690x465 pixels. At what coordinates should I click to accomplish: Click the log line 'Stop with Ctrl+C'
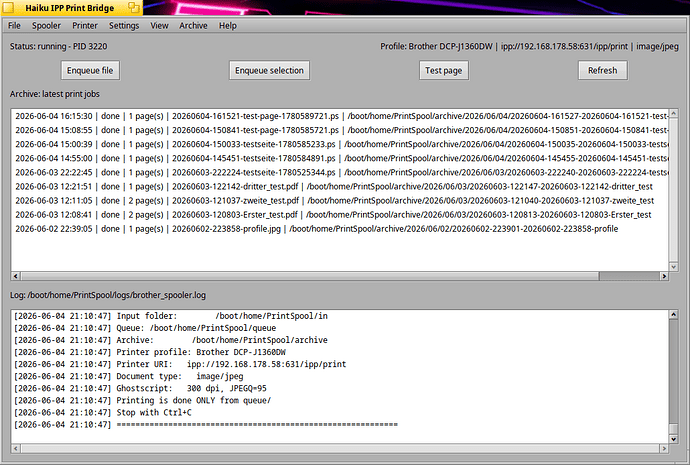(103, 413)
